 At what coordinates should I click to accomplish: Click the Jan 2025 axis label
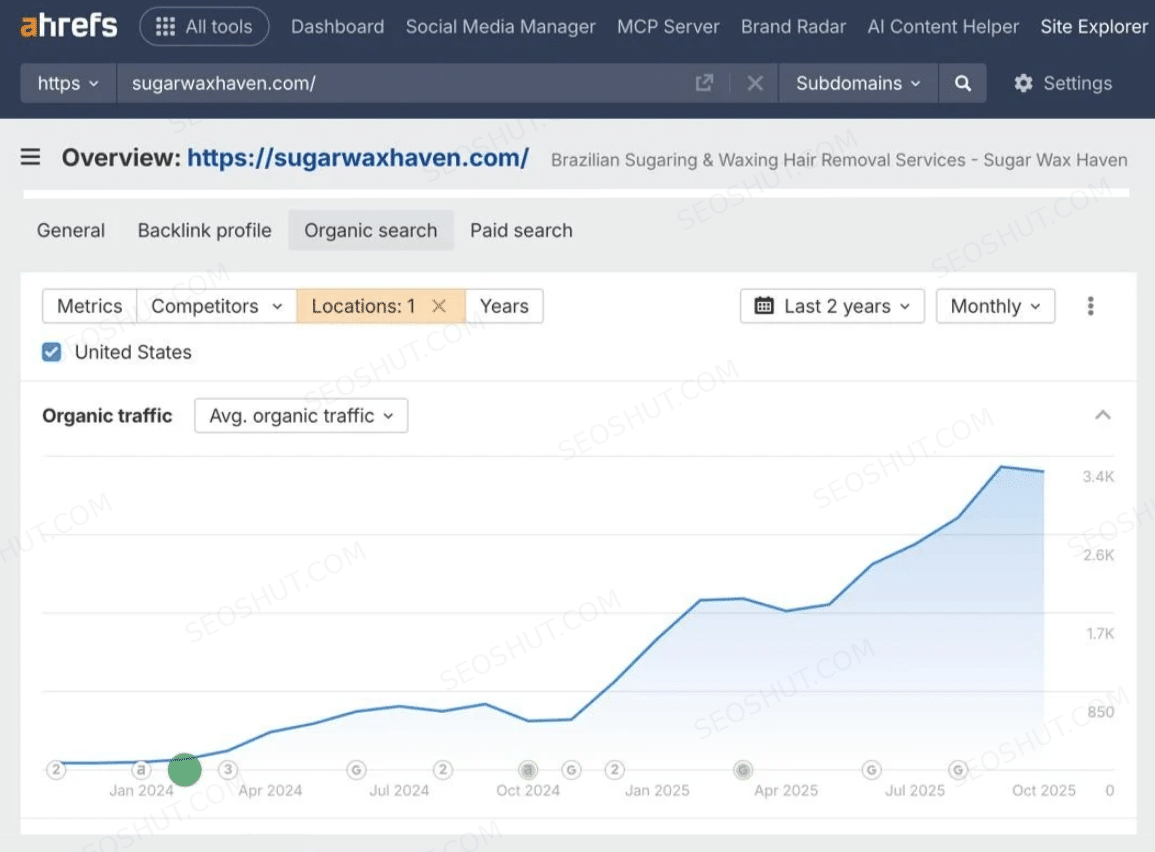657,791
